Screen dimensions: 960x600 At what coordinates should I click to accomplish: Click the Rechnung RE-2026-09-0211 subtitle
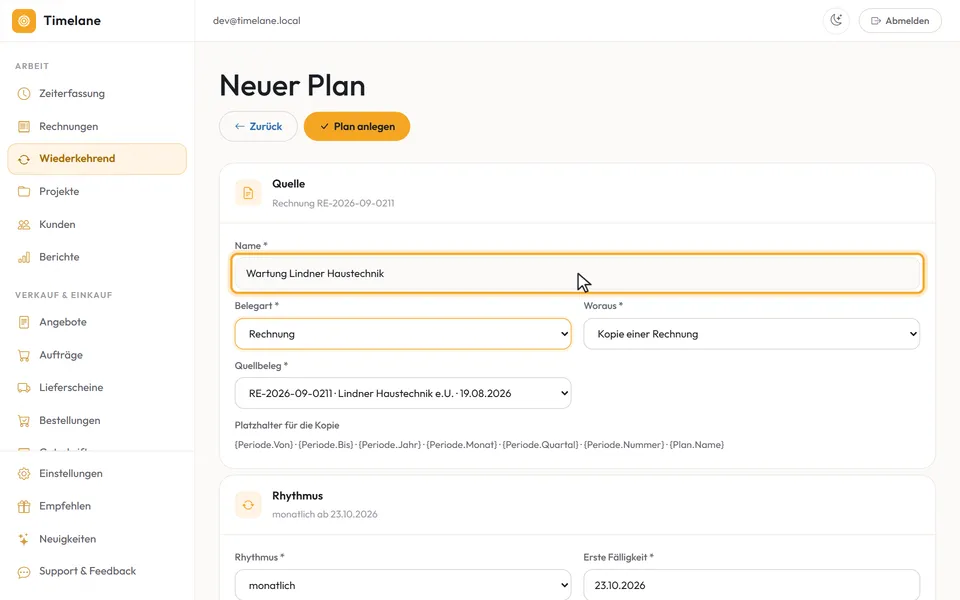click(333, 203)
